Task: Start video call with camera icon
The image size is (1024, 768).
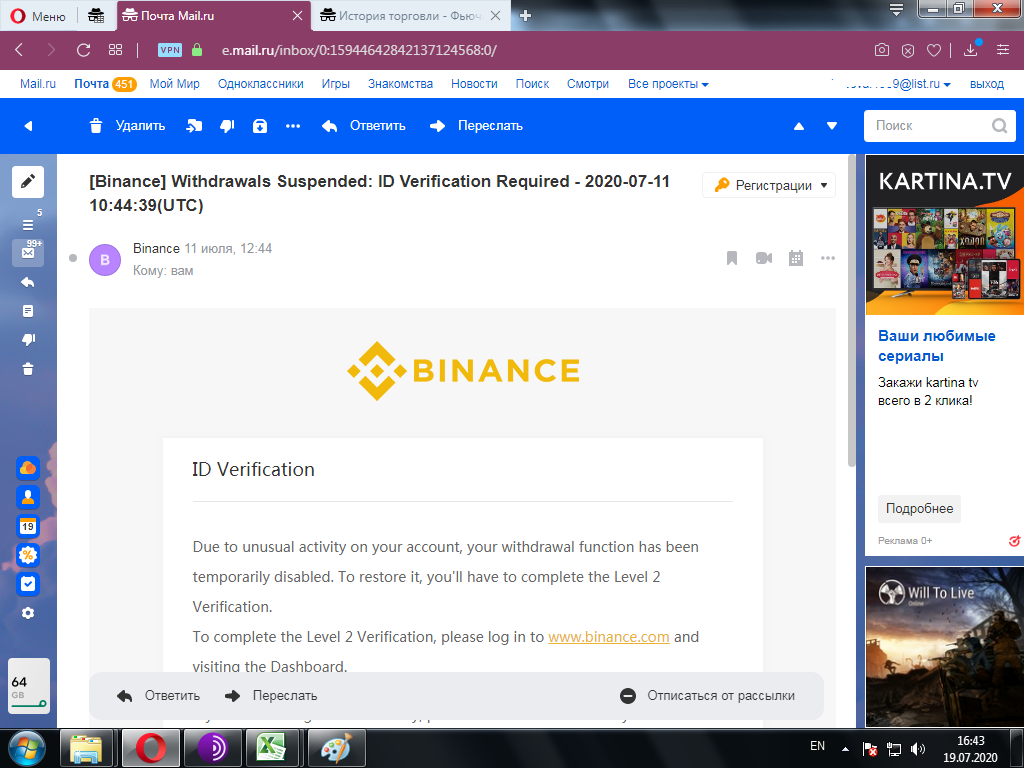Action: point(763,258)
